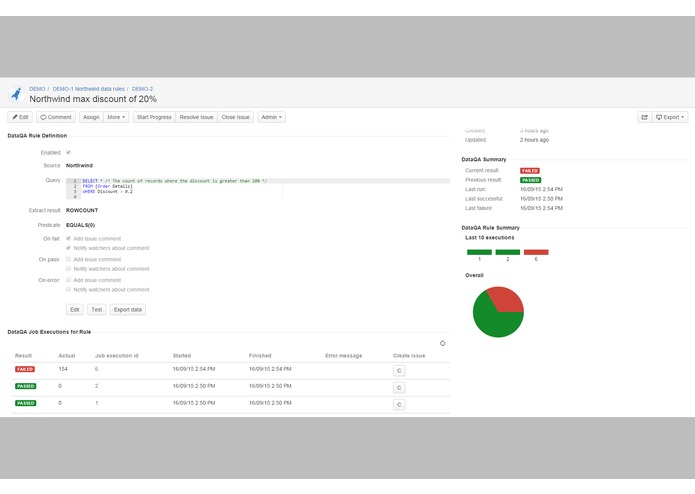
Task: Click Resolve Issue button
Action: coord(196,117)
